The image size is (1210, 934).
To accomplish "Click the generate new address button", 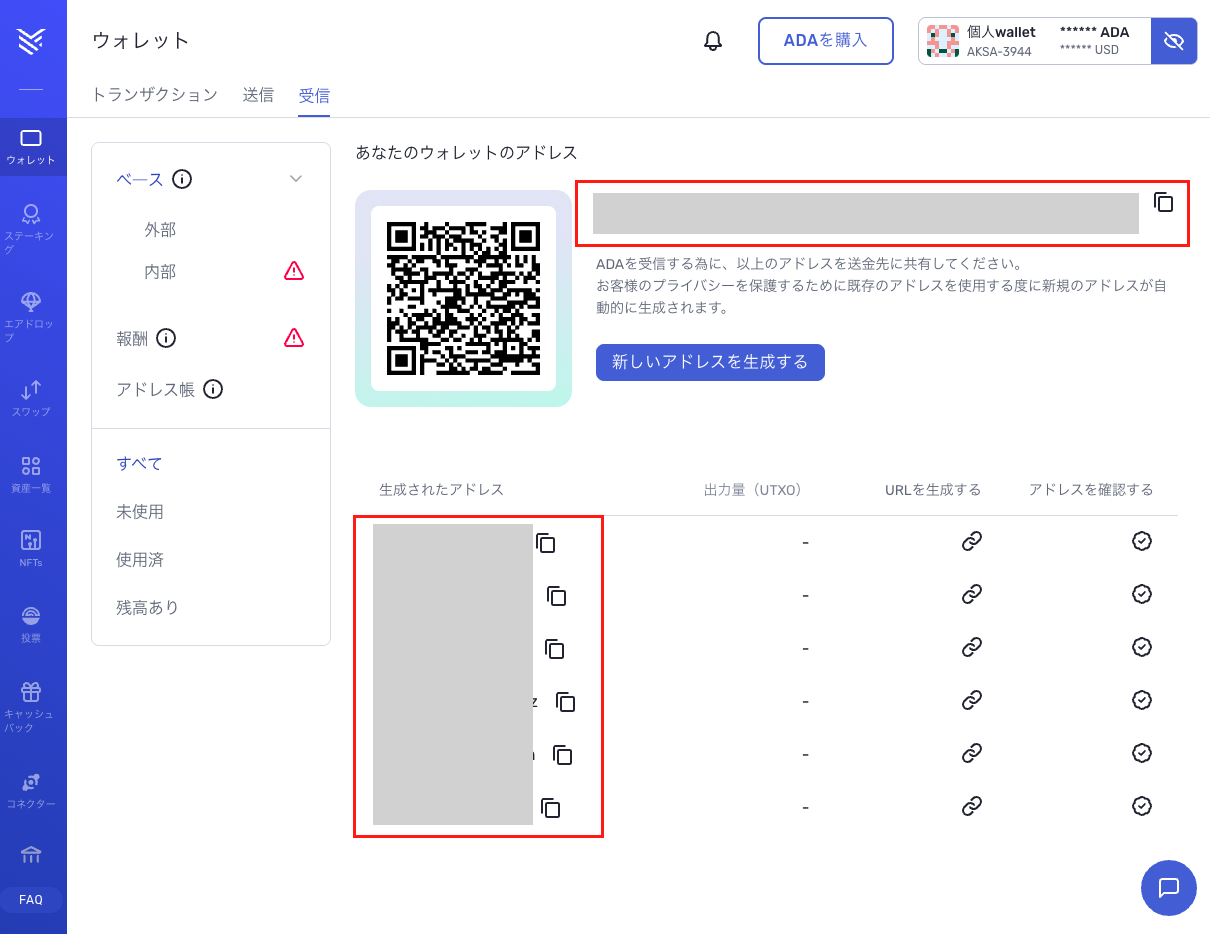I will pos(710,362).
